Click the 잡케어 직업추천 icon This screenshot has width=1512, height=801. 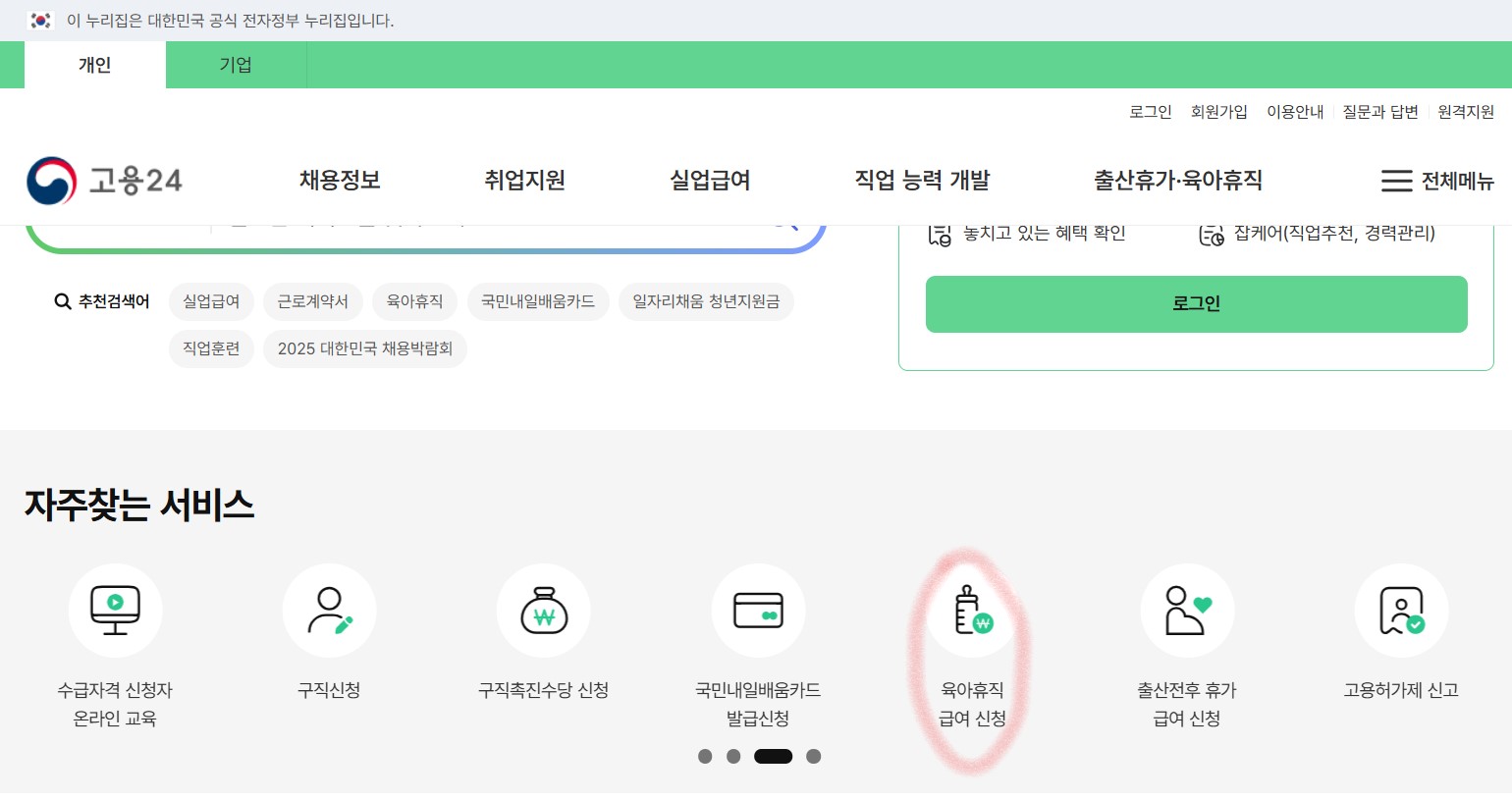tap(1210, 233)
